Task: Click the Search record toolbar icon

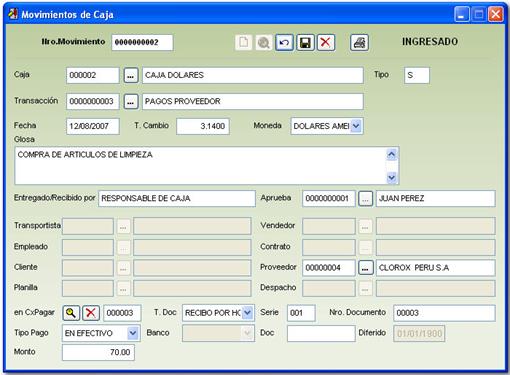Action: 264,43
